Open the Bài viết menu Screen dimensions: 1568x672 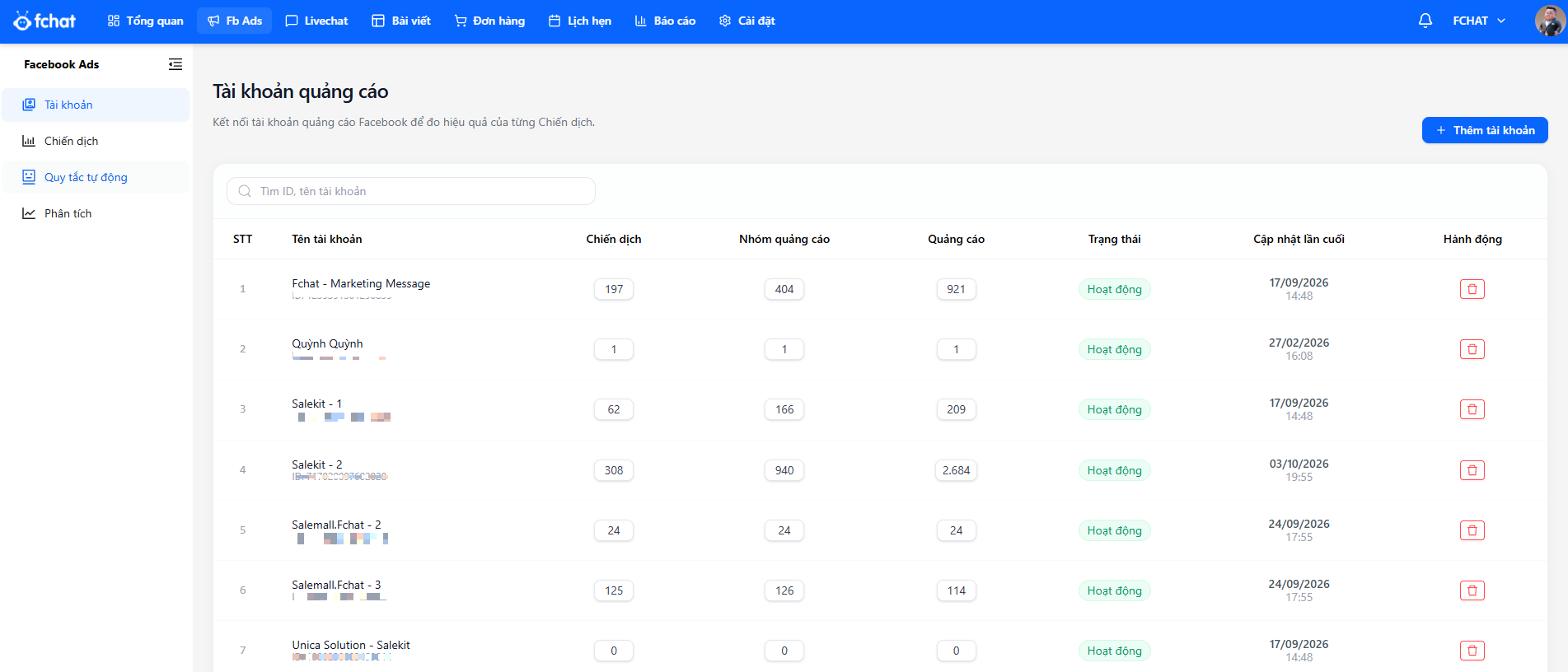pyautogui.click(x=401, y=21)
